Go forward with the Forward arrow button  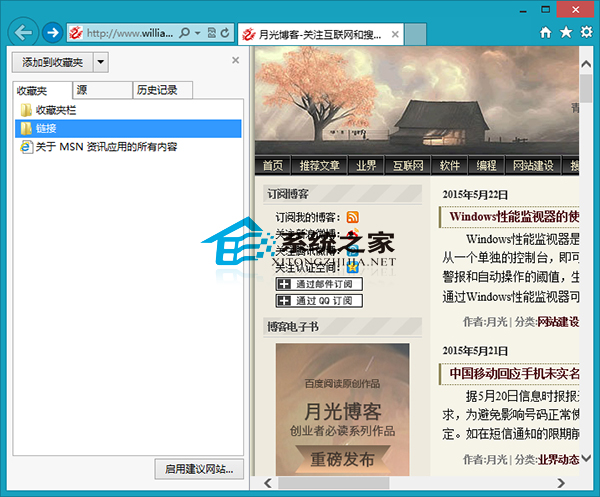[52, 33]
